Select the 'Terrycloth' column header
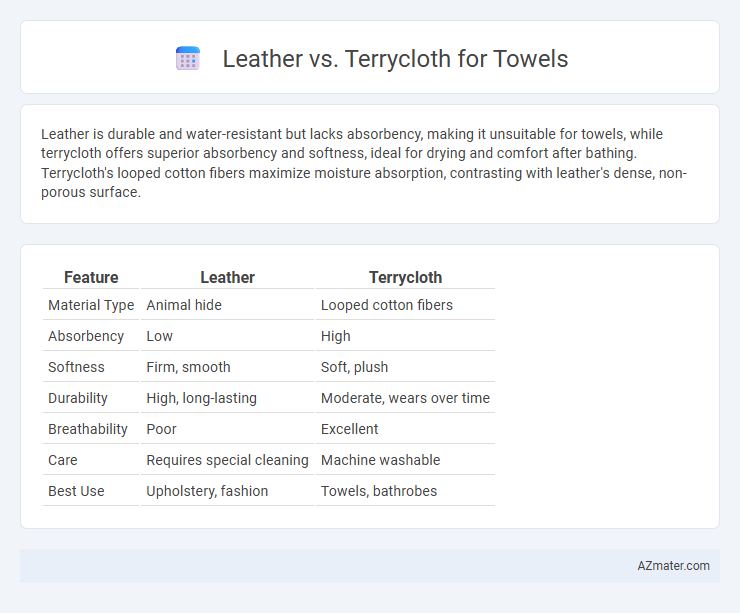Screen dimensions: 740x613 pyautogui.click(x=405, y=277)
